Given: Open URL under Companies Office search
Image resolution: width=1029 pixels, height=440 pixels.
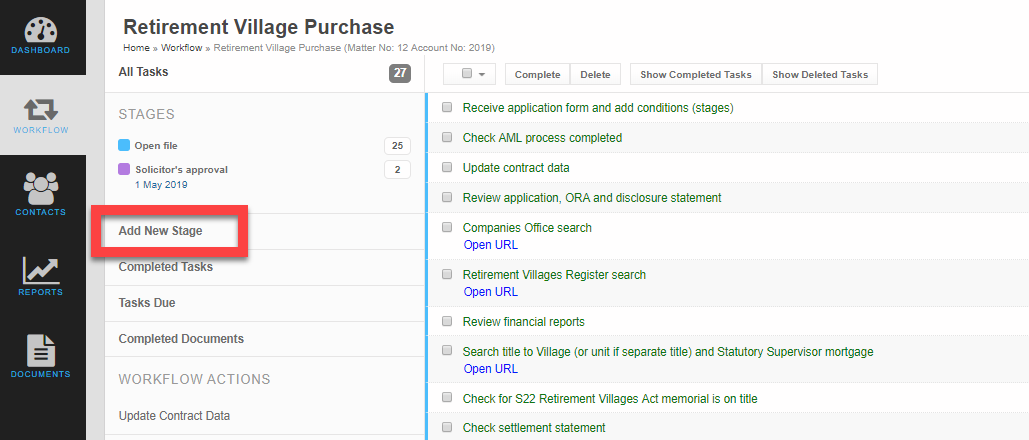Looking at the screenshot, I should (491, 245).
